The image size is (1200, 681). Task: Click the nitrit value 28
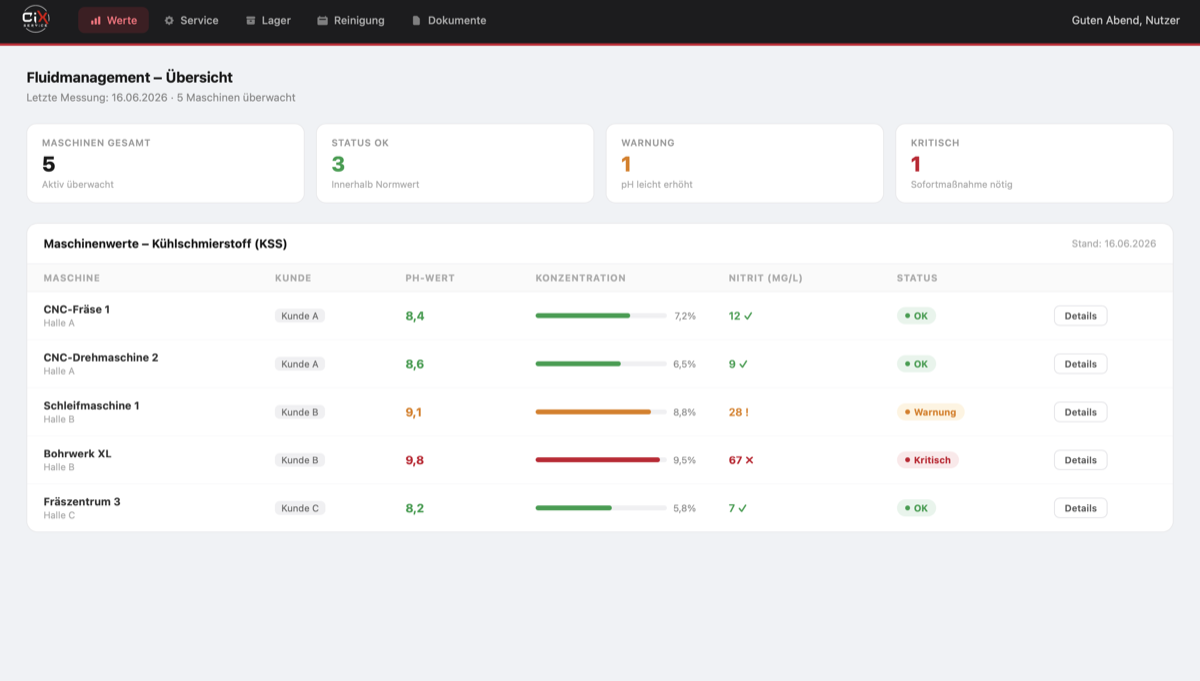[x=738, y=412]
